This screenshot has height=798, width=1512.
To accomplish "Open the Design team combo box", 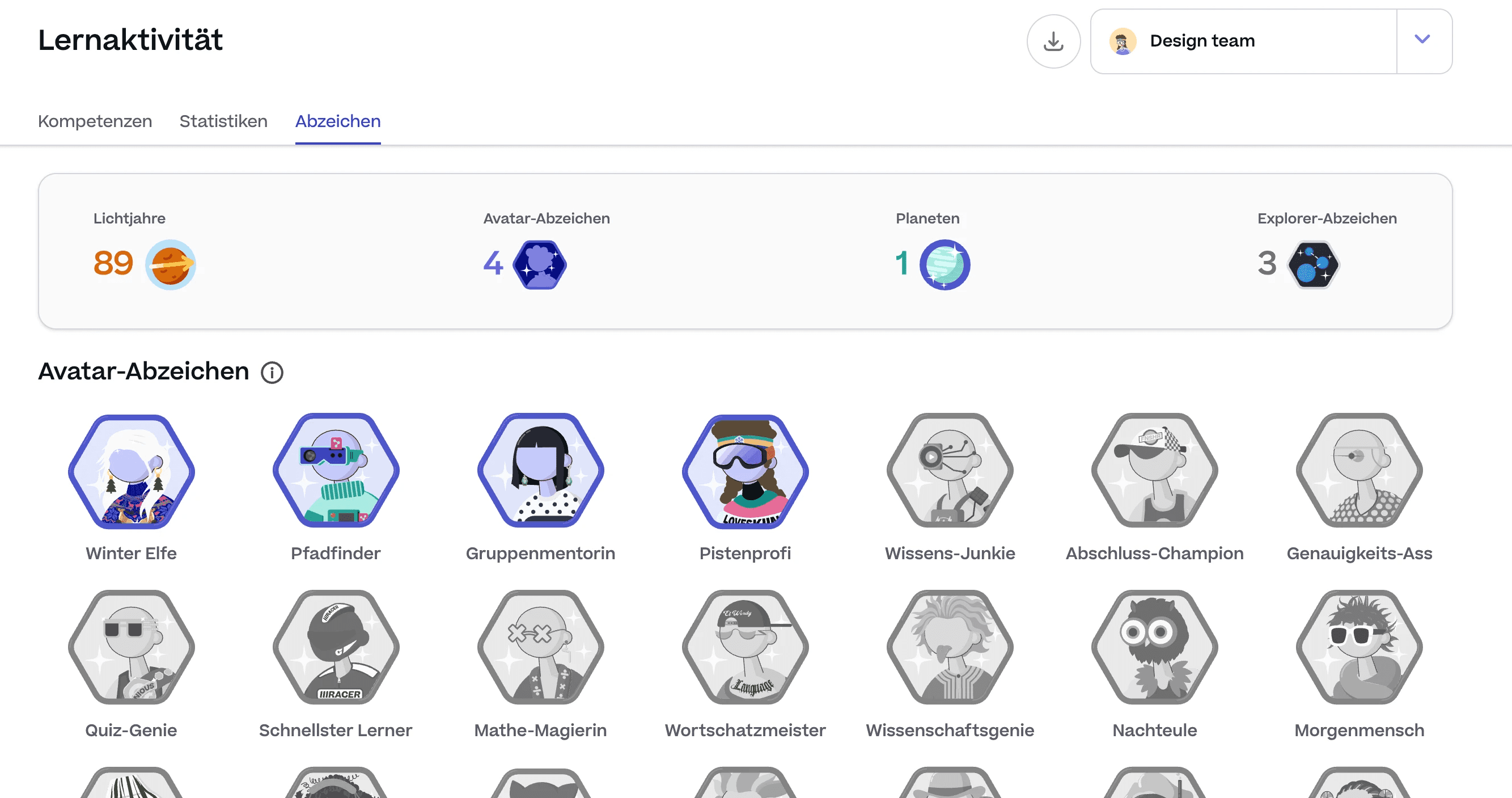I will point(1244,41).
